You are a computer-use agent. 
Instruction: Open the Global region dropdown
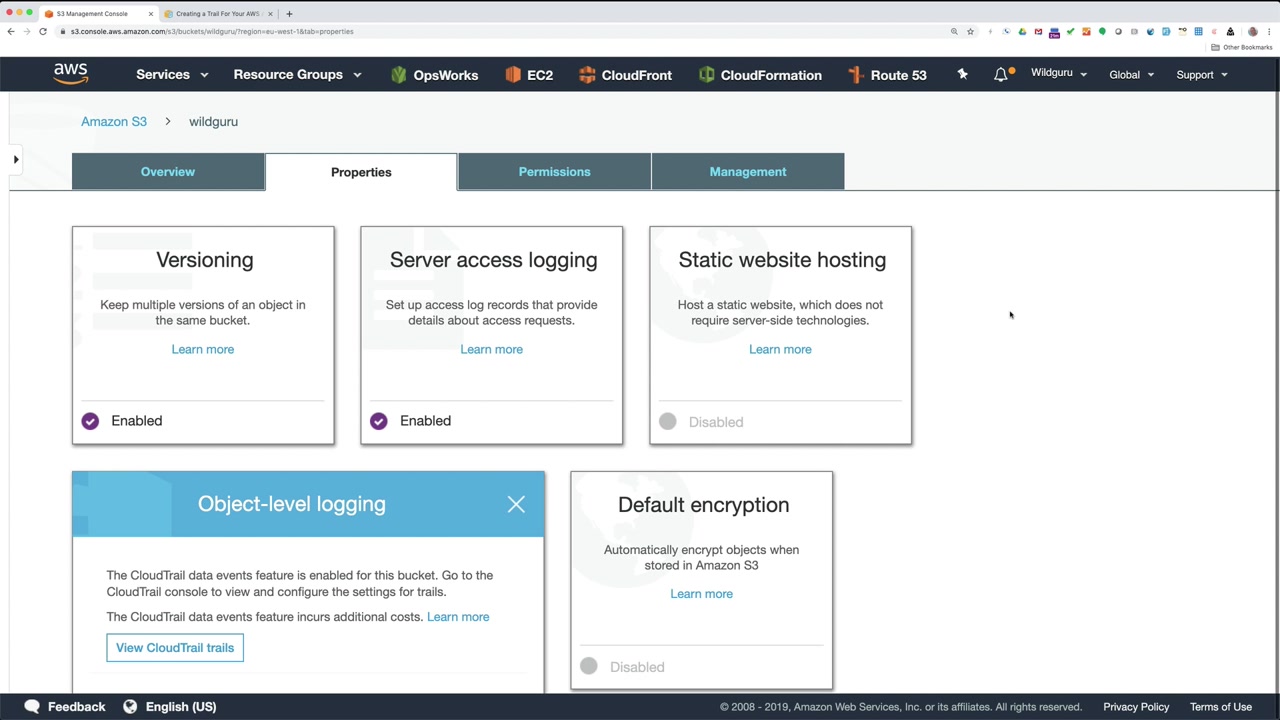(1131, 75)
